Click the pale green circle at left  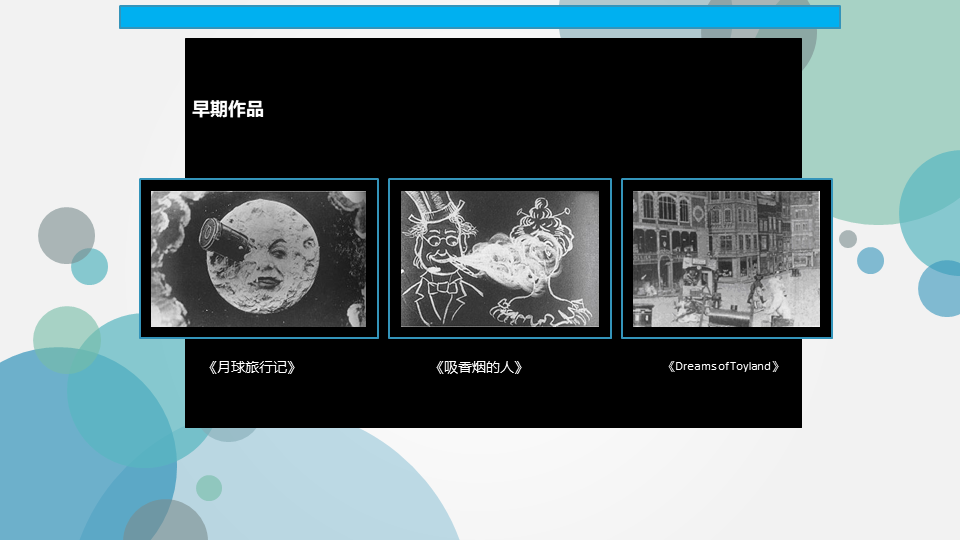tap(67, 340)
